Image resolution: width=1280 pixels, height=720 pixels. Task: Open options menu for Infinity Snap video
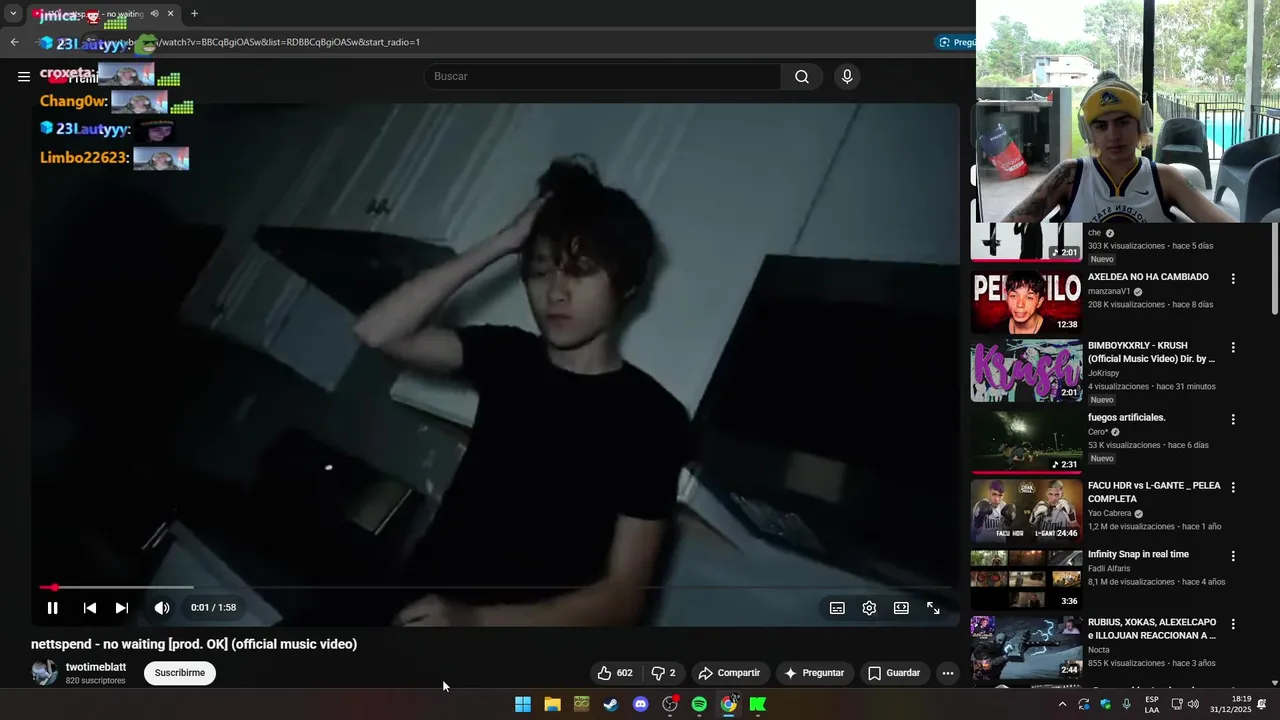(x=1233, y=556)
